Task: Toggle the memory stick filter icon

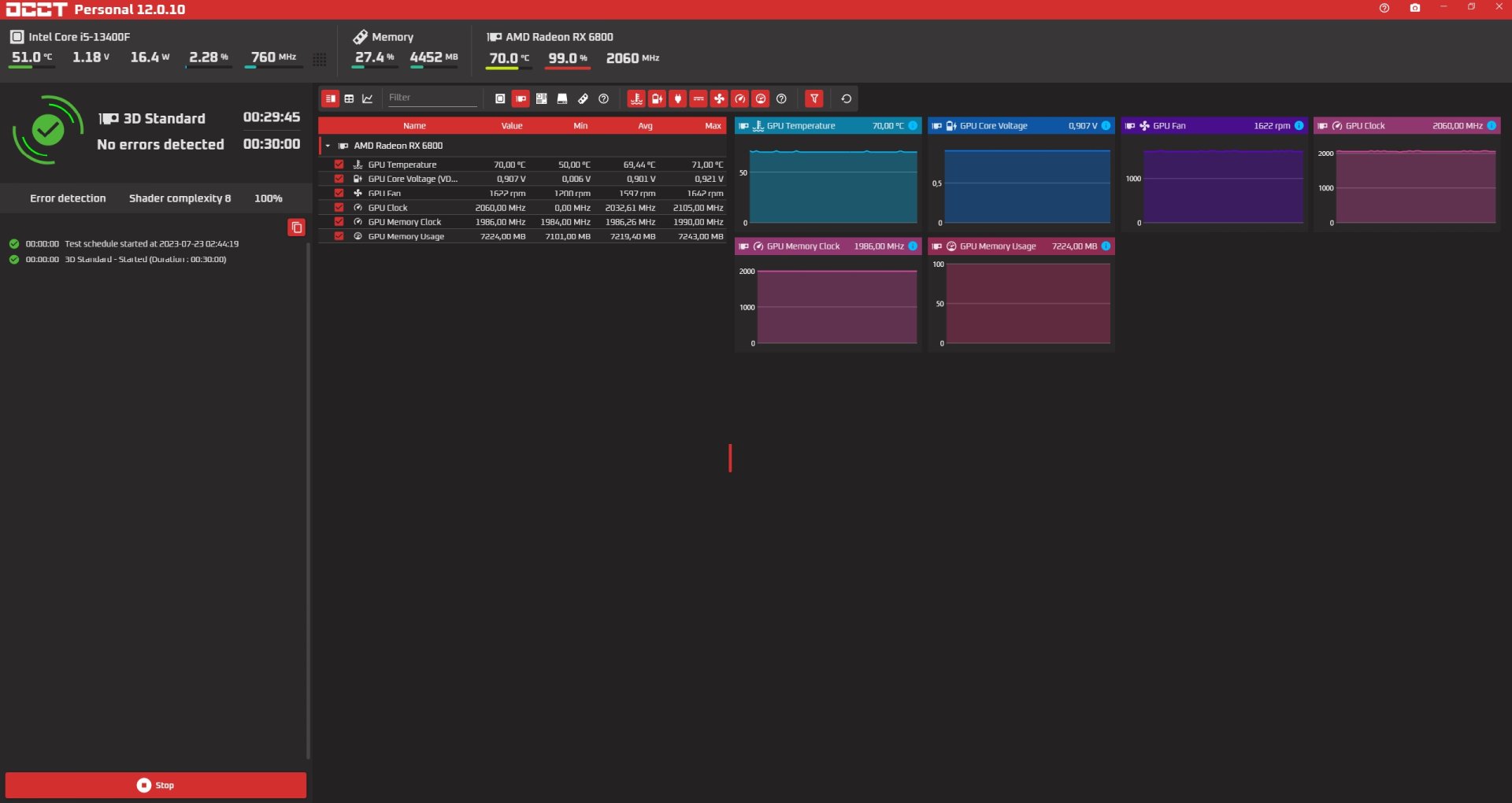Action: tap(583, 98)
